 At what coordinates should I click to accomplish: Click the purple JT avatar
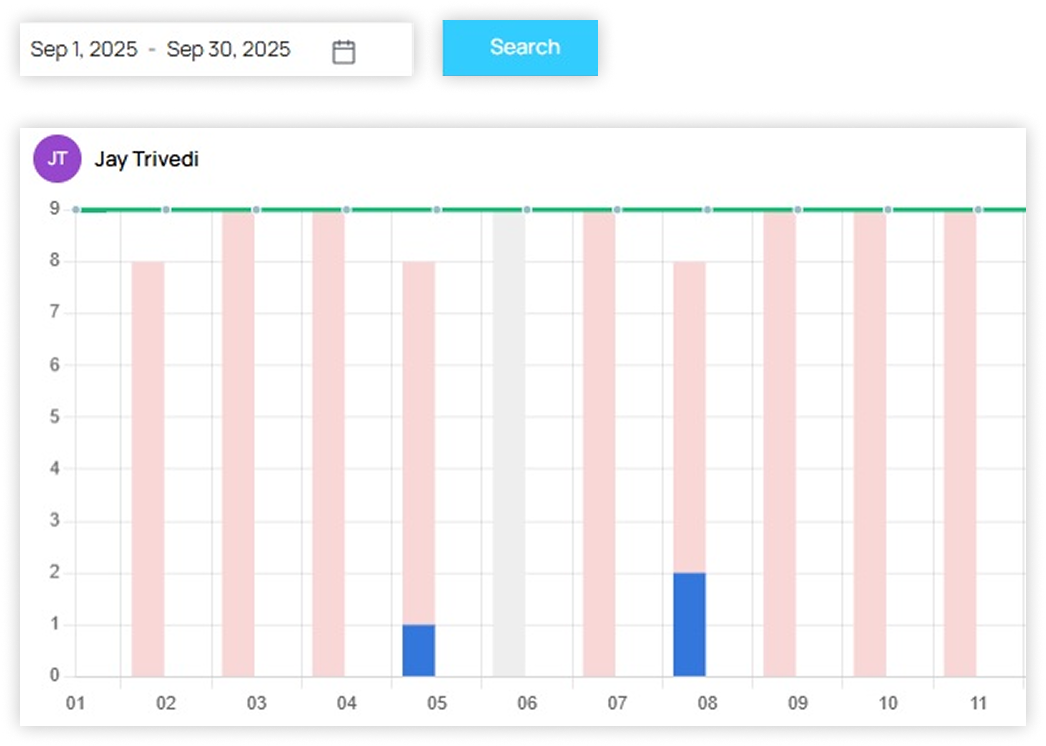click(57, 159)
